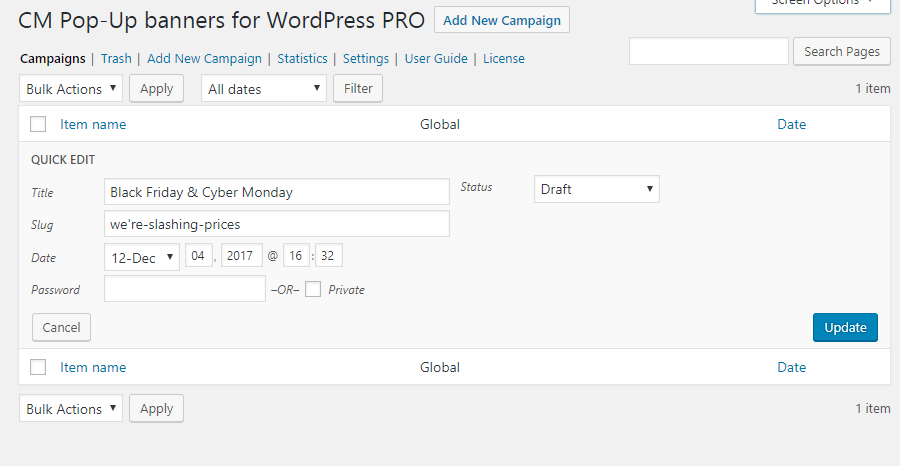Click the Title field in Quick Edit
Screen dimensions: 900x466
pos(277,192)
